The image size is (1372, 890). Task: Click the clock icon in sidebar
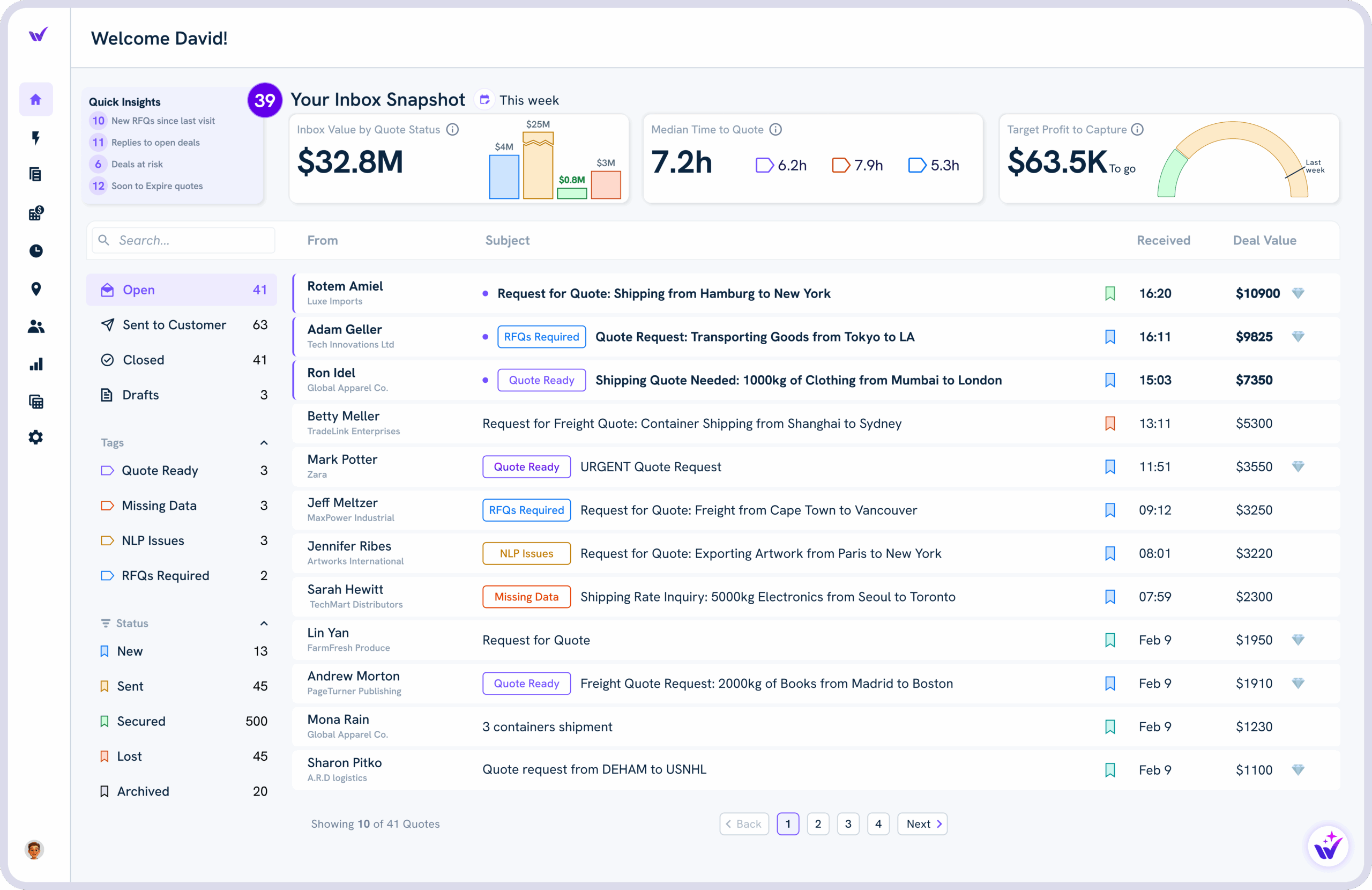pyautogui.click(x=36, y=251)
